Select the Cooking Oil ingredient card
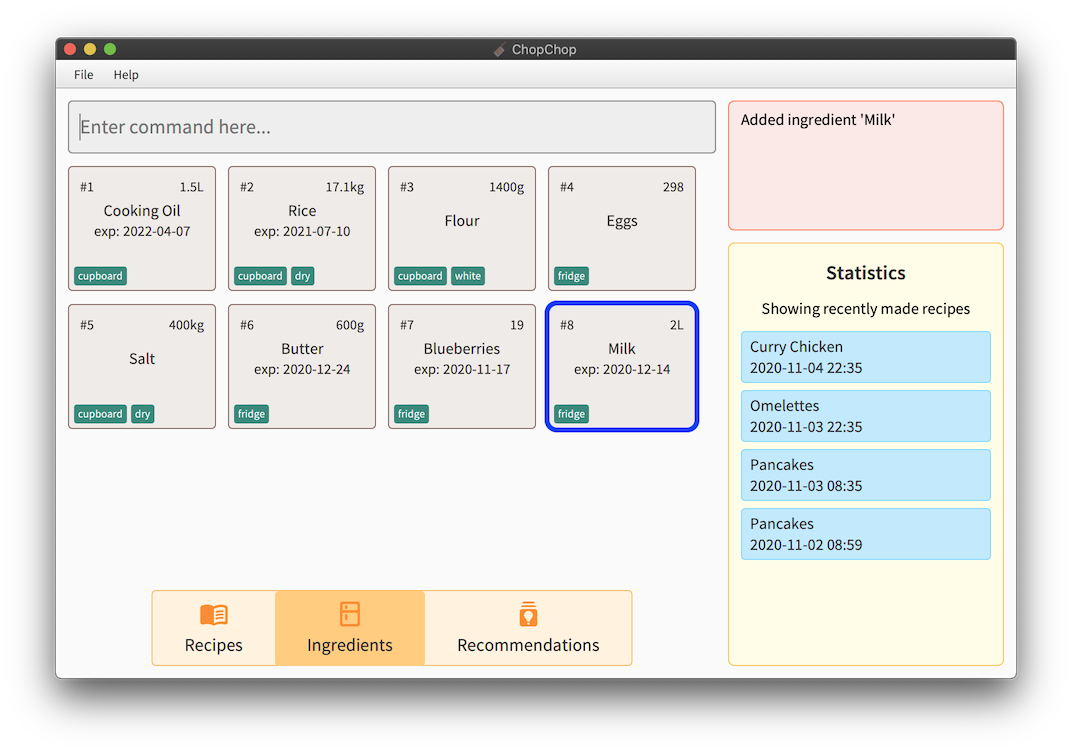Image resolution: width=1072 pixels, height=752 pixels. tap(142, 228)
